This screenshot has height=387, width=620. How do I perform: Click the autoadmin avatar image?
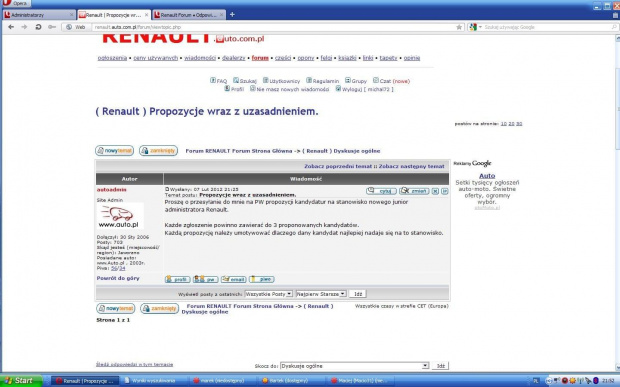click(120, 216)
